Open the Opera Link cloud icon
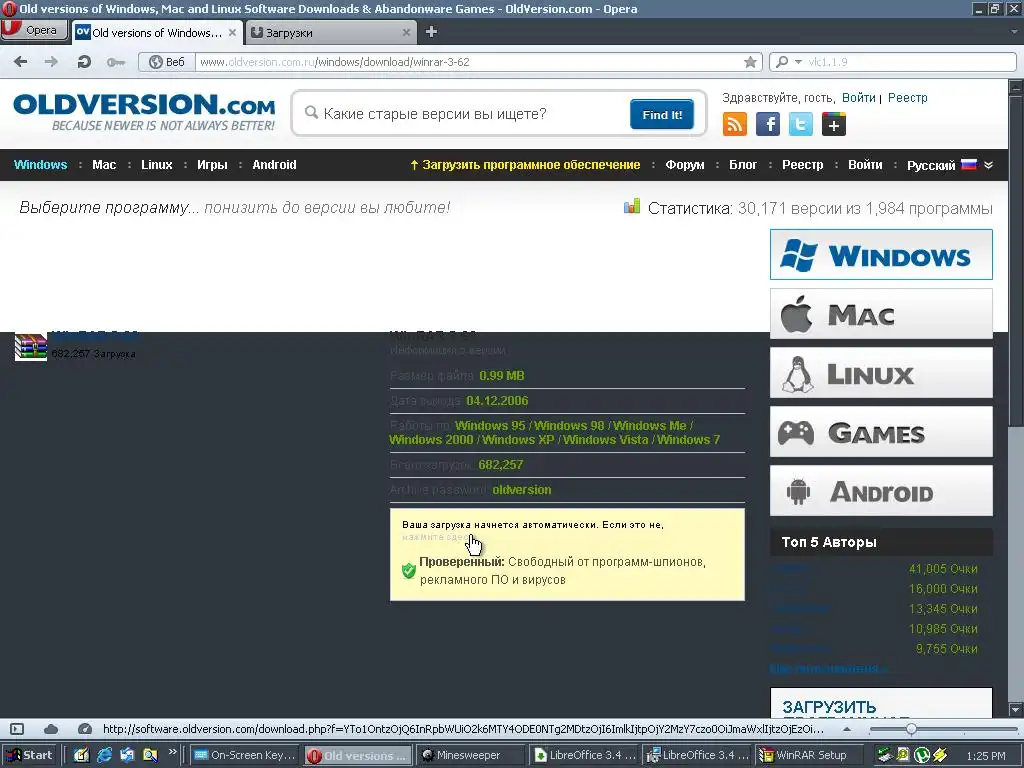Viewport: 1024px width, 768px height. 51,729
